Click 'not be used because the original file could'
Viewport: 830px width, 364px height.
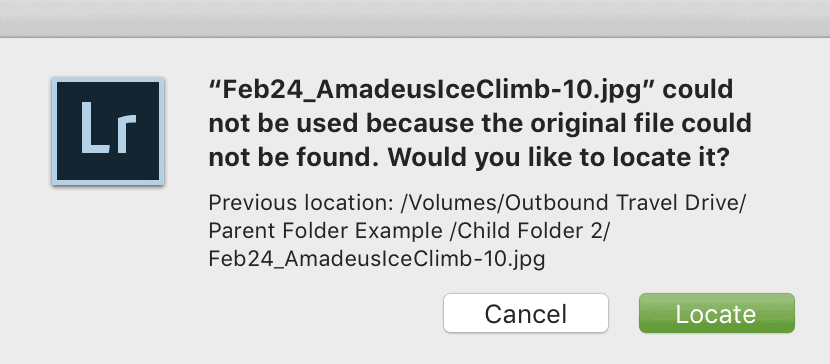pyautogui.click(x=480, y=123)
